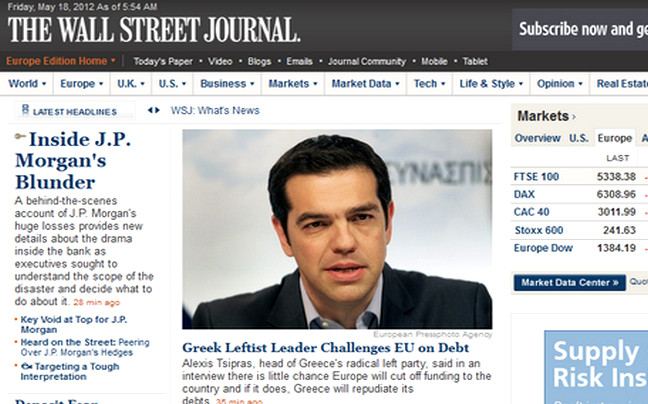Open Today's Paper link
This screenshot has height=404, width=648.
tap(163, 62)
